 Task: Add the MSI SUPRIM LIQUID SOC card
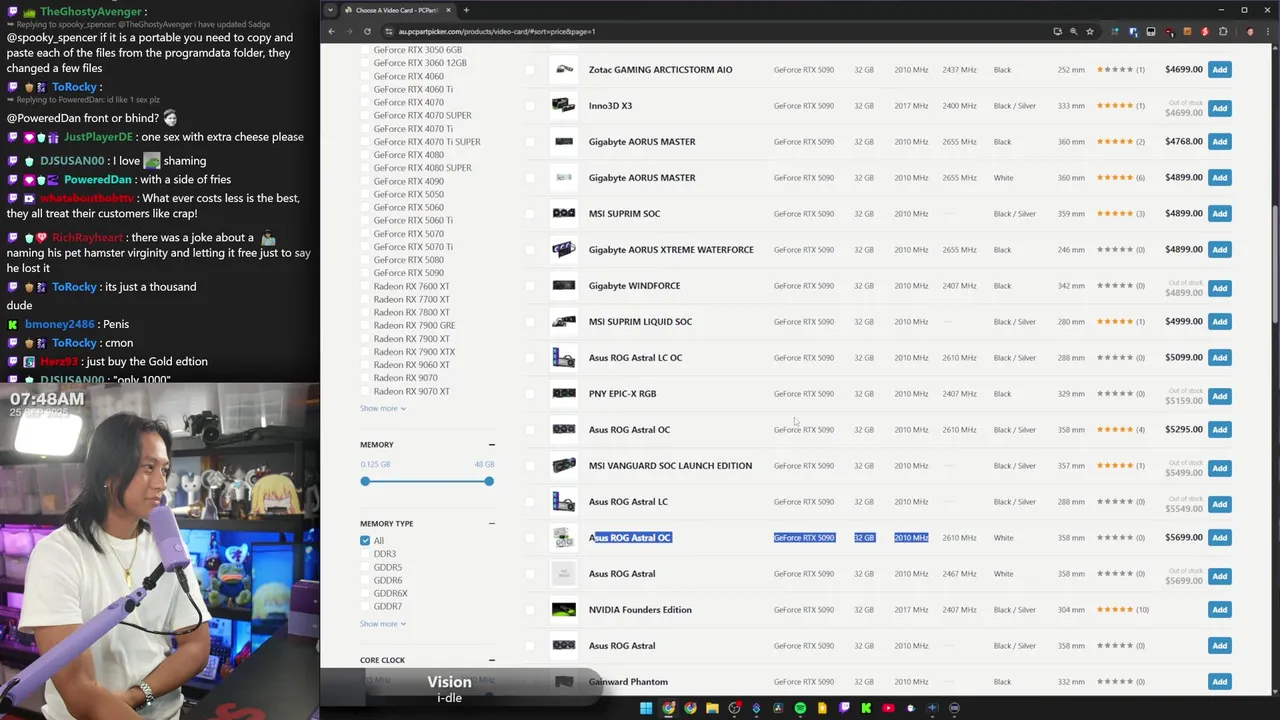coord(1219,321)
